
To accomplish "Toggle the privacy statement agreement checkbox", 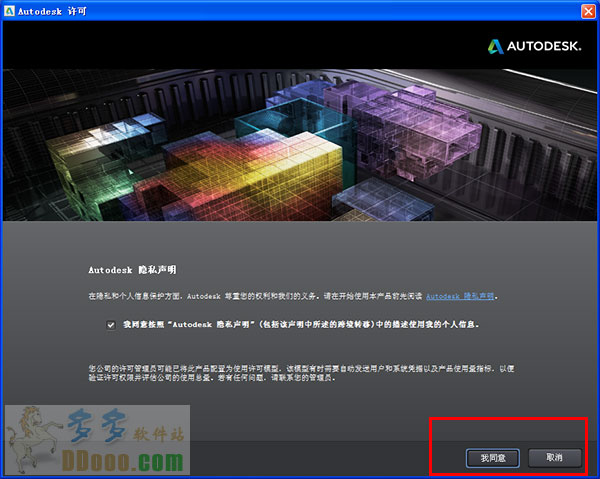I will point(112,325).
